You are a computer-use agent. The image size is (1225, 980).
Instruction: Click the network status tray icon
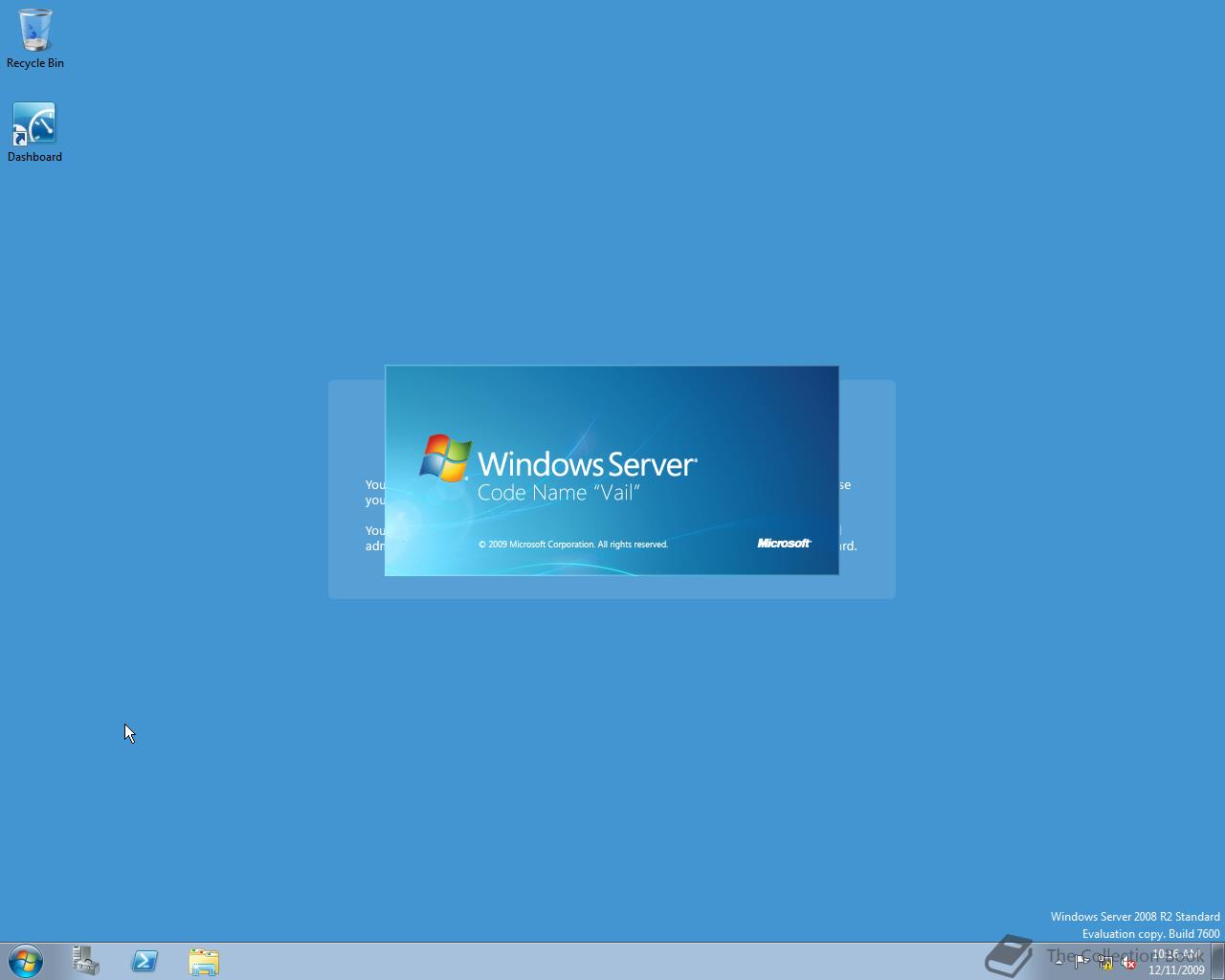click(x=1105, y=963)
